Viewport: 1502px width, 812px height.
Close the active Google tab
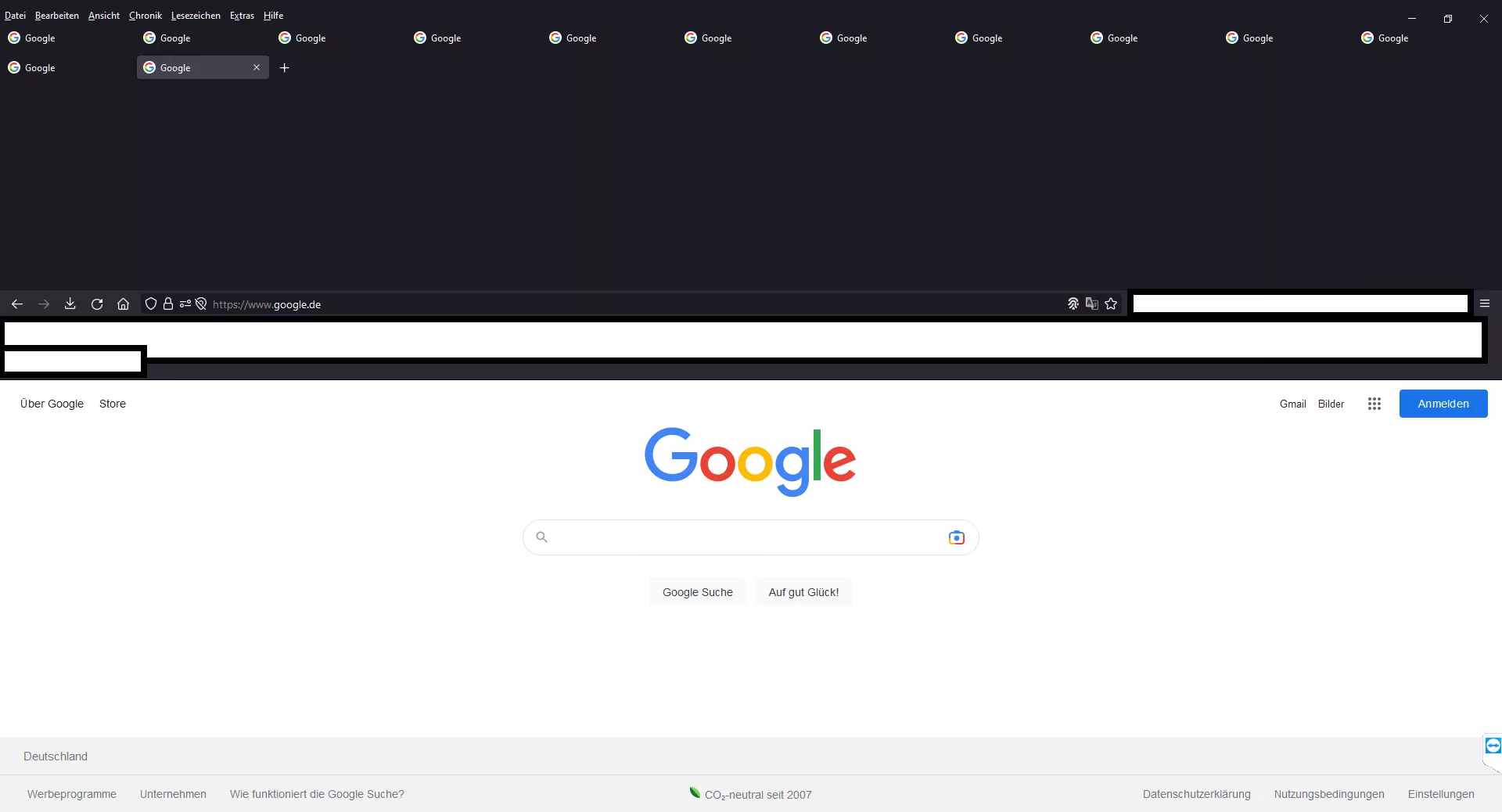pyautogui.click(x=256, y=68)
